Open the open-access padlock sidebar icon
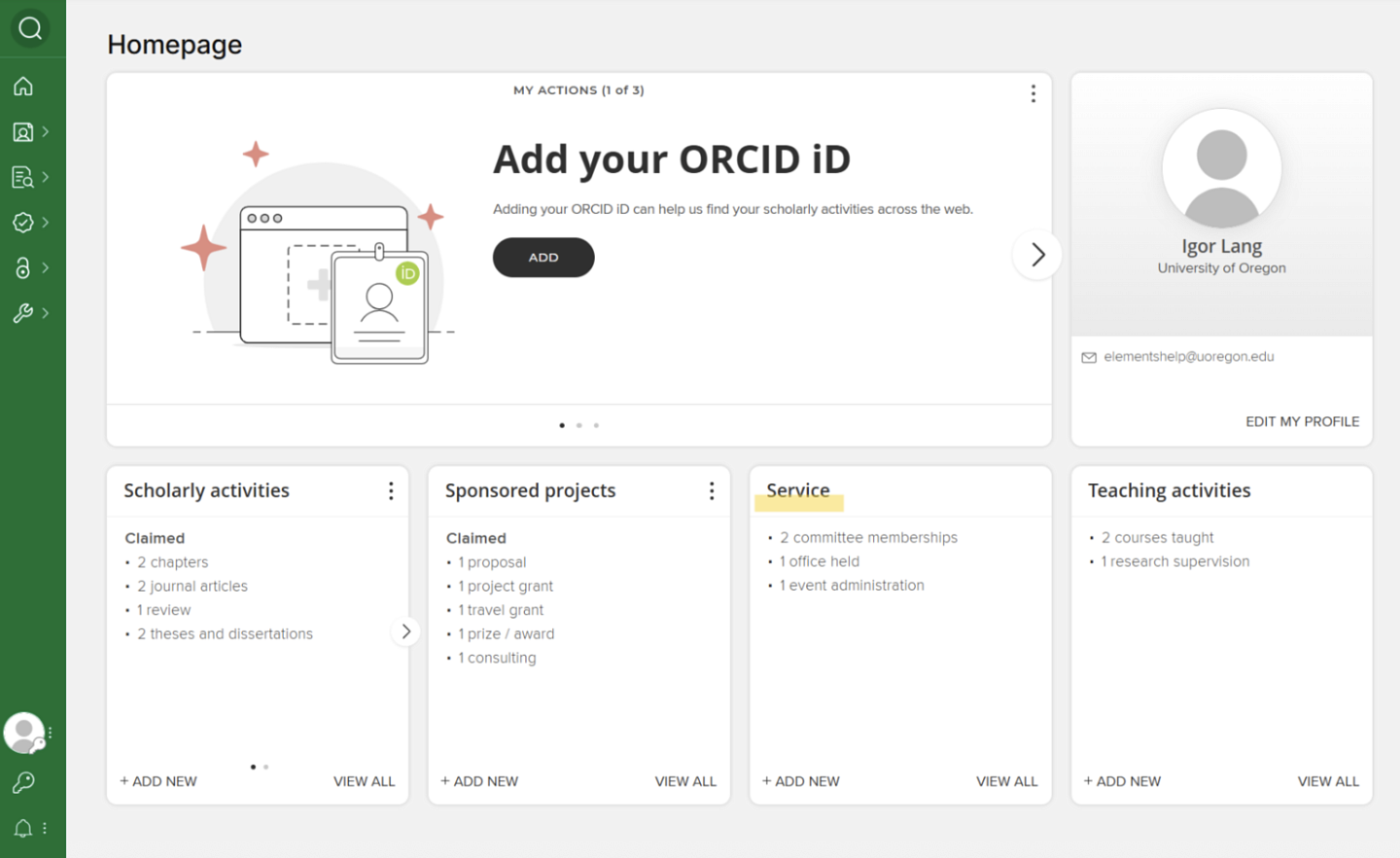1400x858 pixels. (x=23, y=268)
